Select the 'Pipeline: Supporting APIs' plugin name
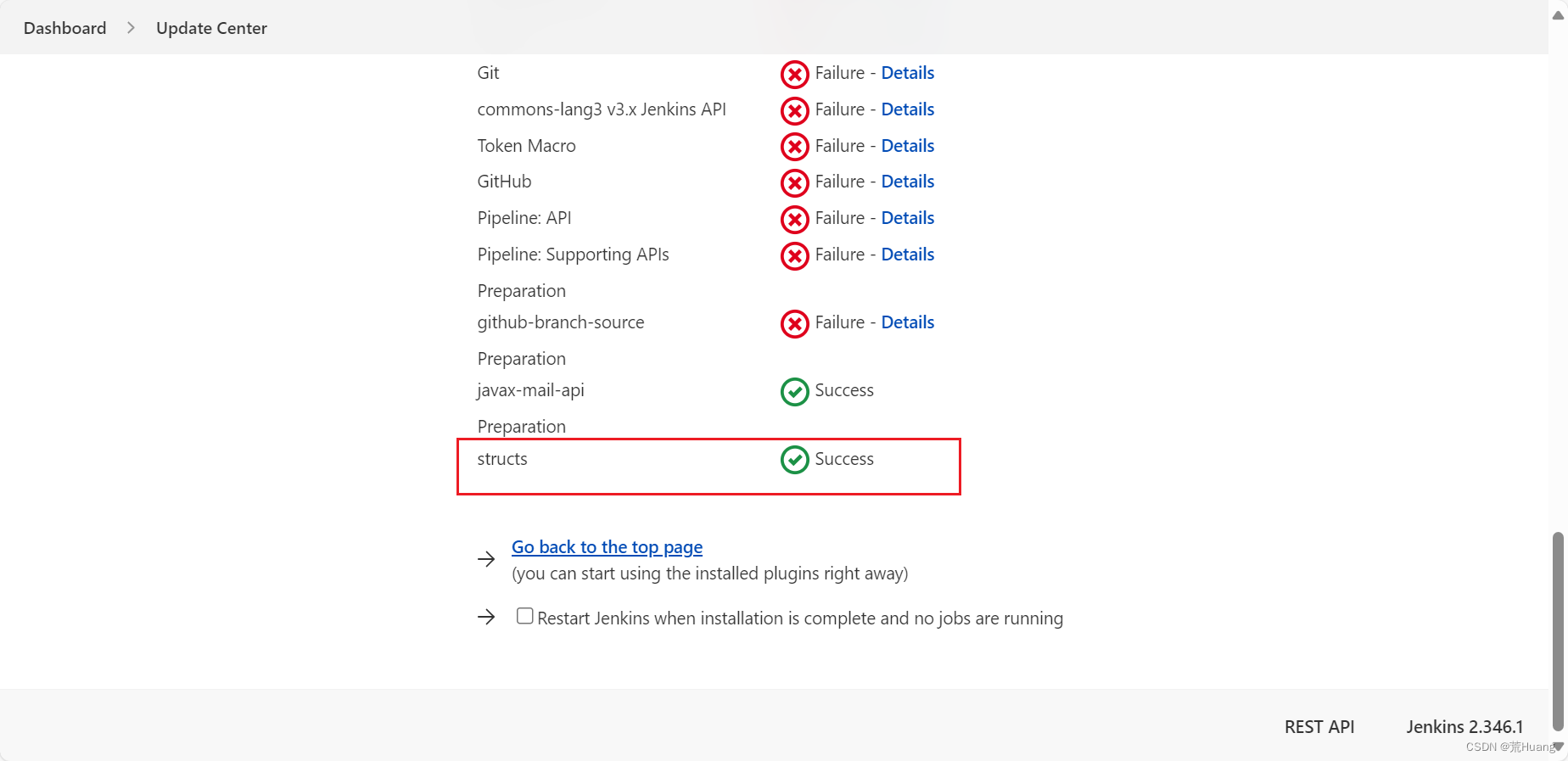 [573, 255]
